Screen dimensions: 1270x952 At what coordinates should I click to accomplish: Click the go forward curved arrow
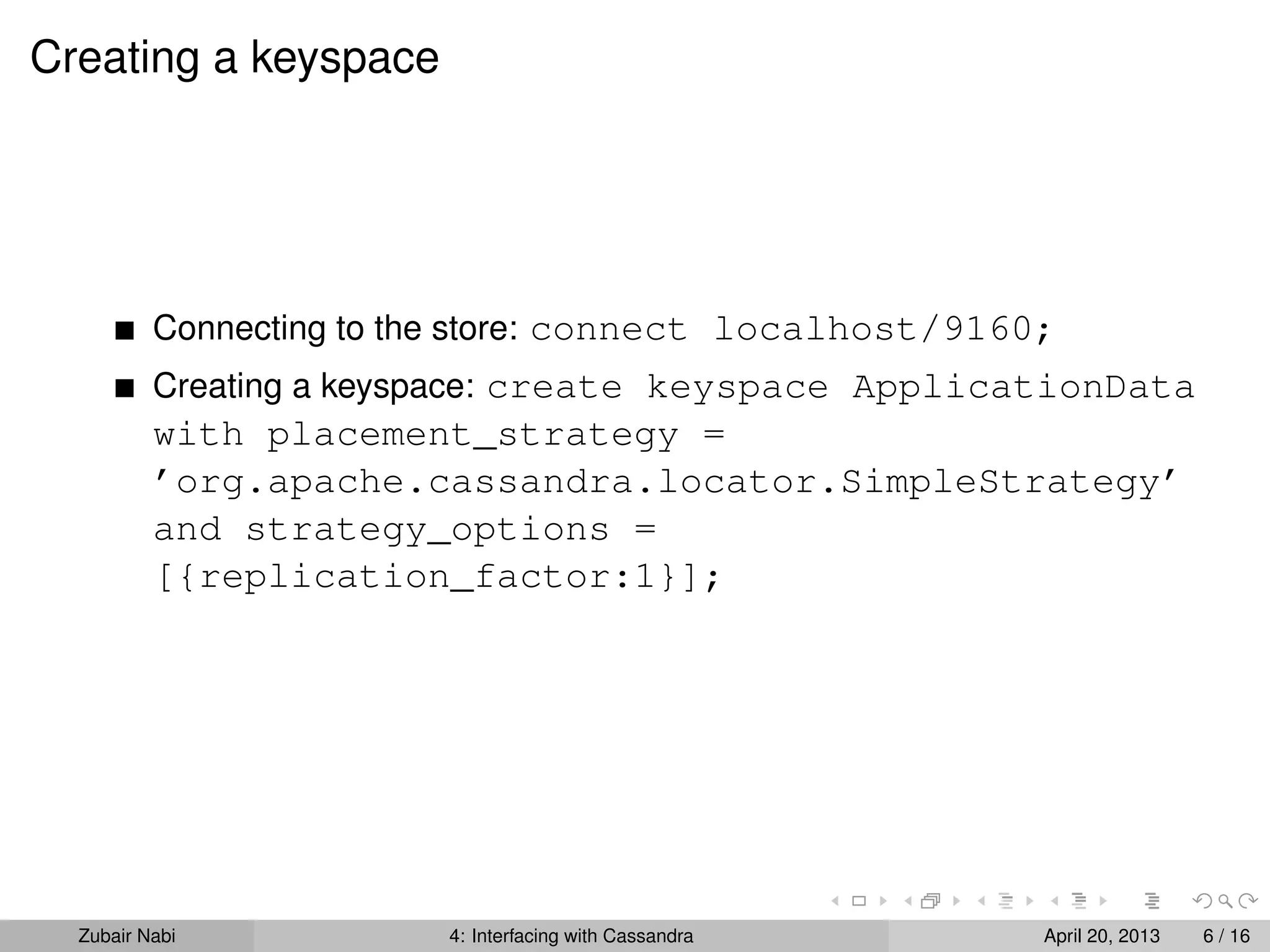coord(1248,901)
